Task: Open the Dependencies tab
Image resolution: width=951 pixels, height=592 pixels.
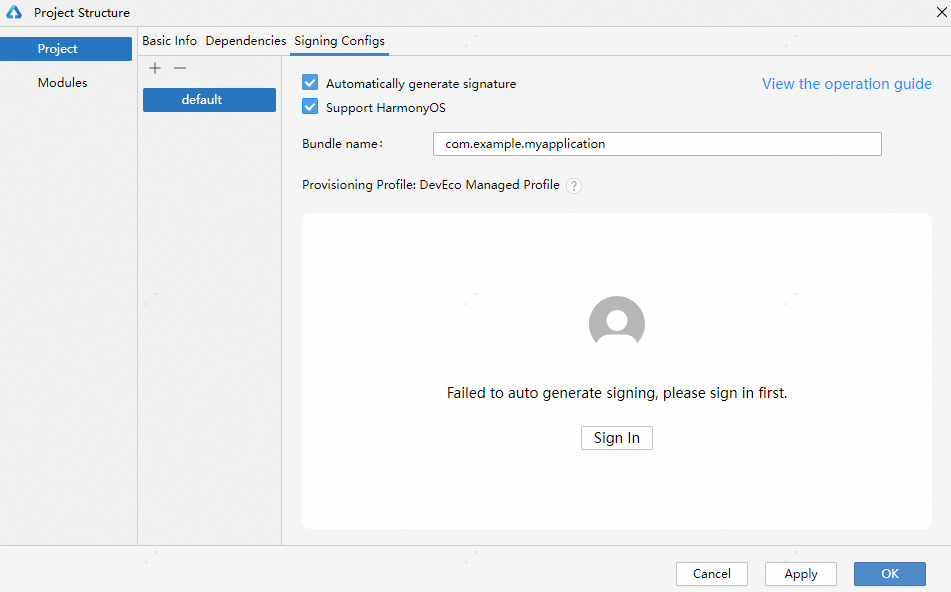Action: click(x=245, y=41)
